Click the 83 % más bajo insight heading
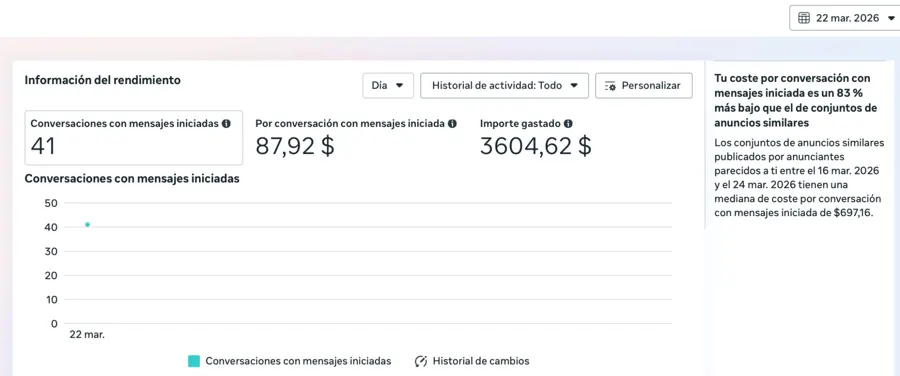This screenshot has width=900, height=376. point(796,100)
